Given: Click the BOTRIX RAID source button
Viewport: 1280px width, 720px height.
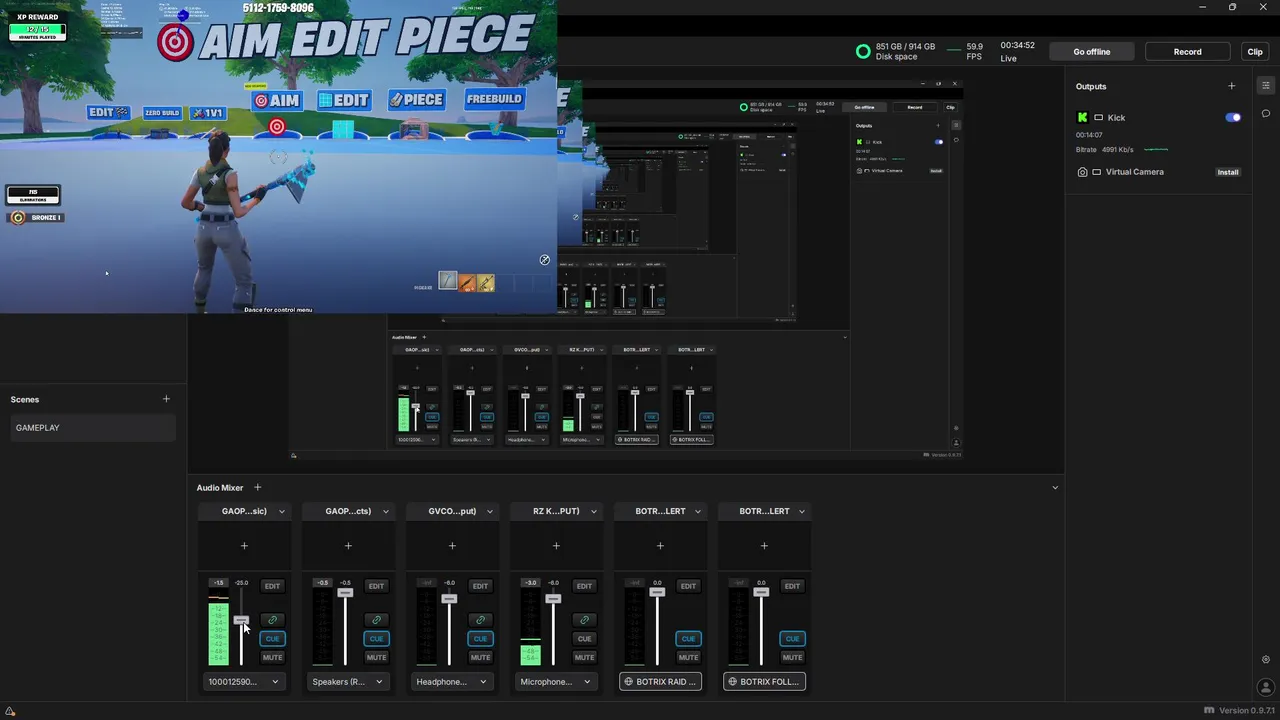Looking at the screenshot, I should click(x=660, y=682).
